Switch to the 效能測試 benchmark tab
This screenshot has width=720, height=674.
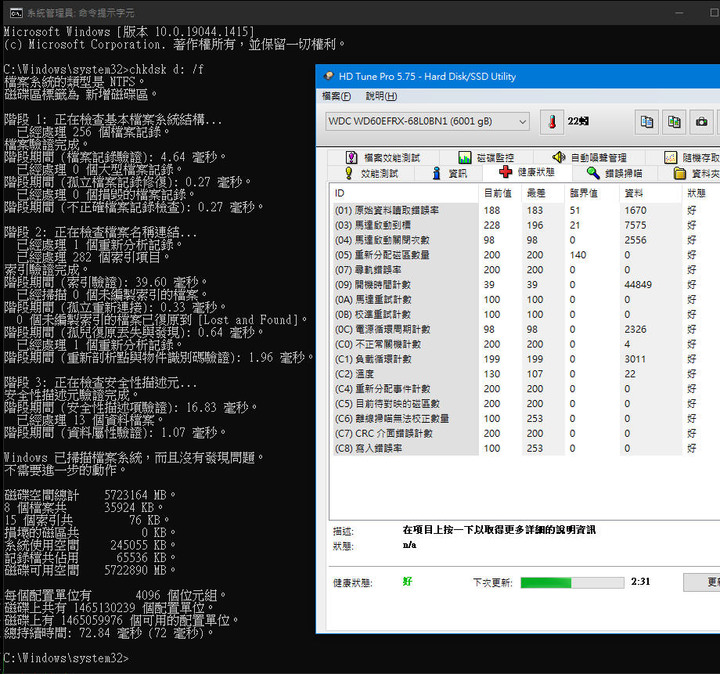(x=370, y=173)
